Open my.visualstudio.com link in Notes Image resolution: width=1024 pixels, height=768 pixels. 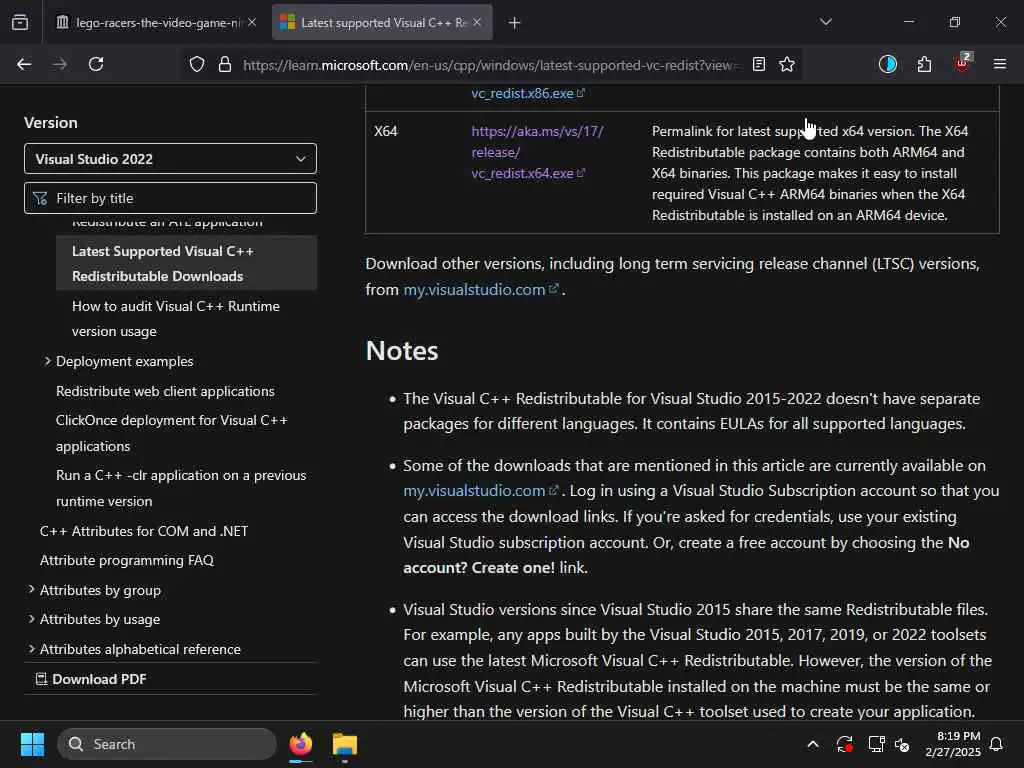pos(481,490)
